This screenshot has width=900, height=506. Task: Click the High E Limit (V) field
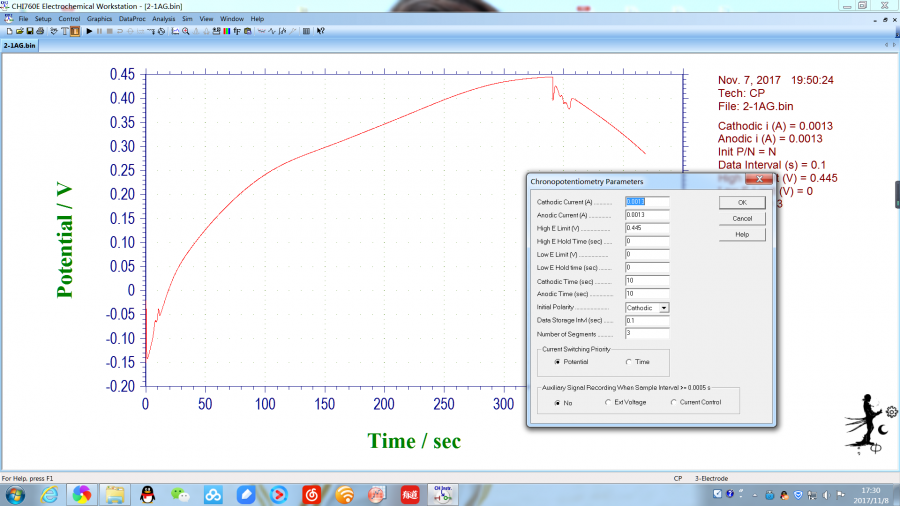click(x=647, y=228)
